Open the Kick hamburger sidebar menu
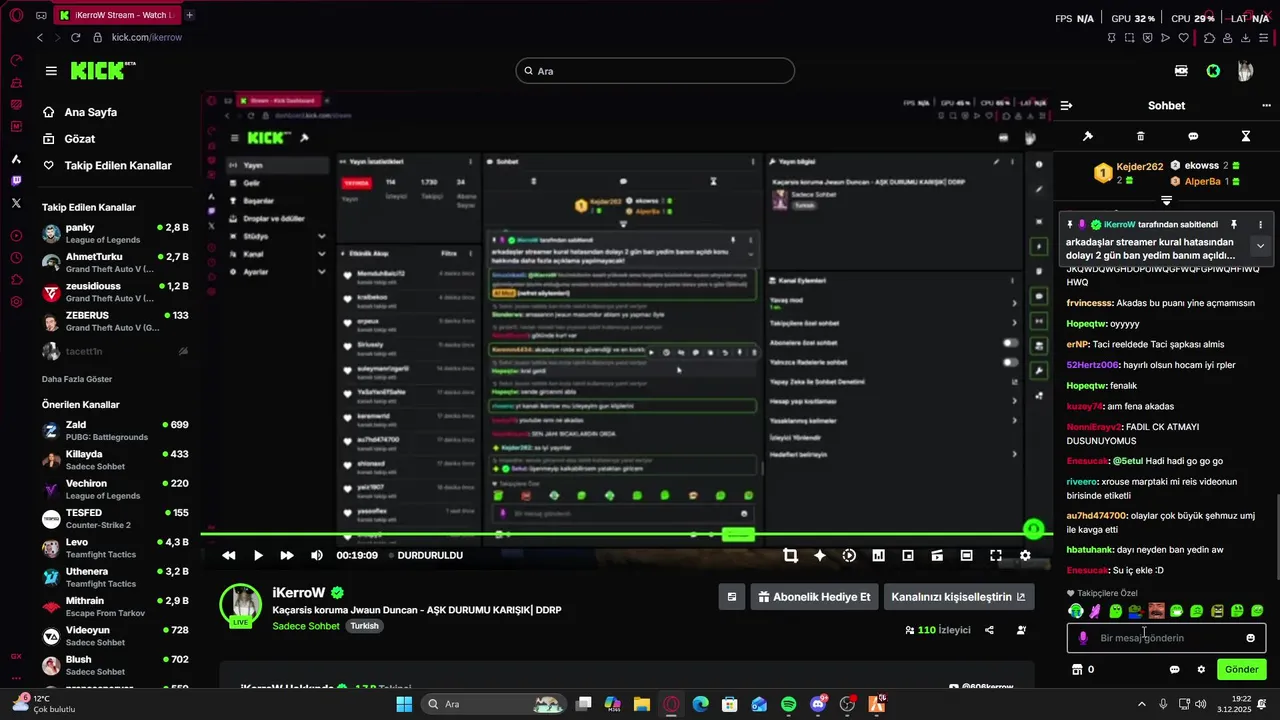1280x720 pixels. 51,71
